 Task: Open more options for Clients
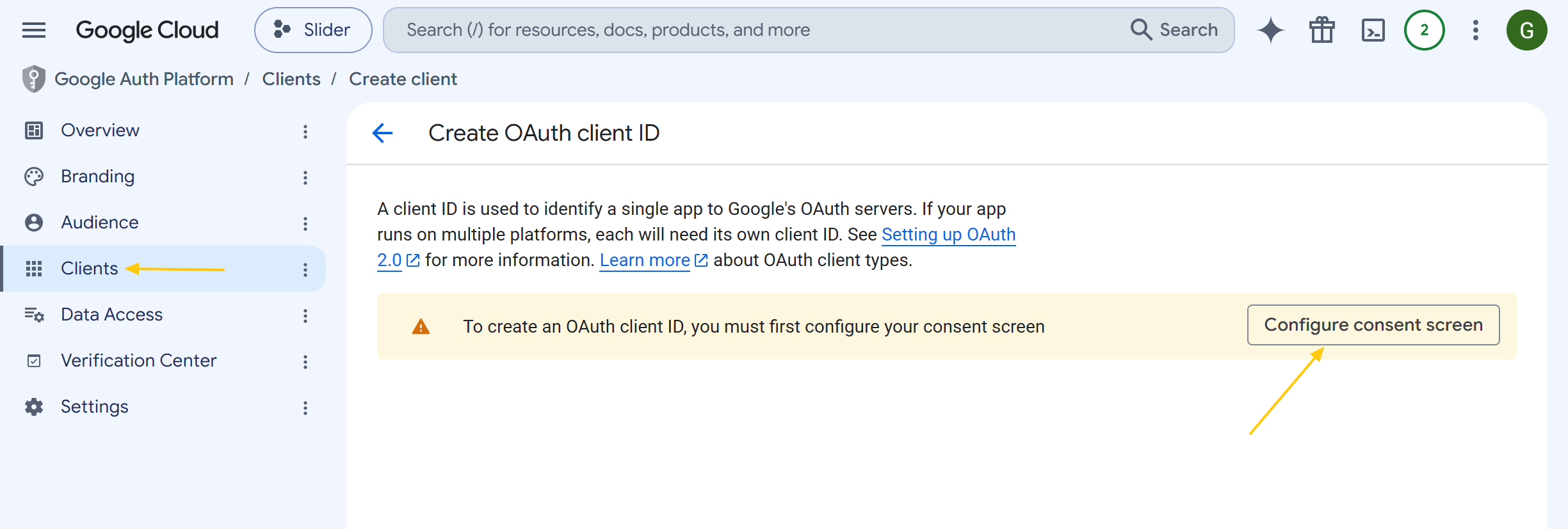[305, 270]
